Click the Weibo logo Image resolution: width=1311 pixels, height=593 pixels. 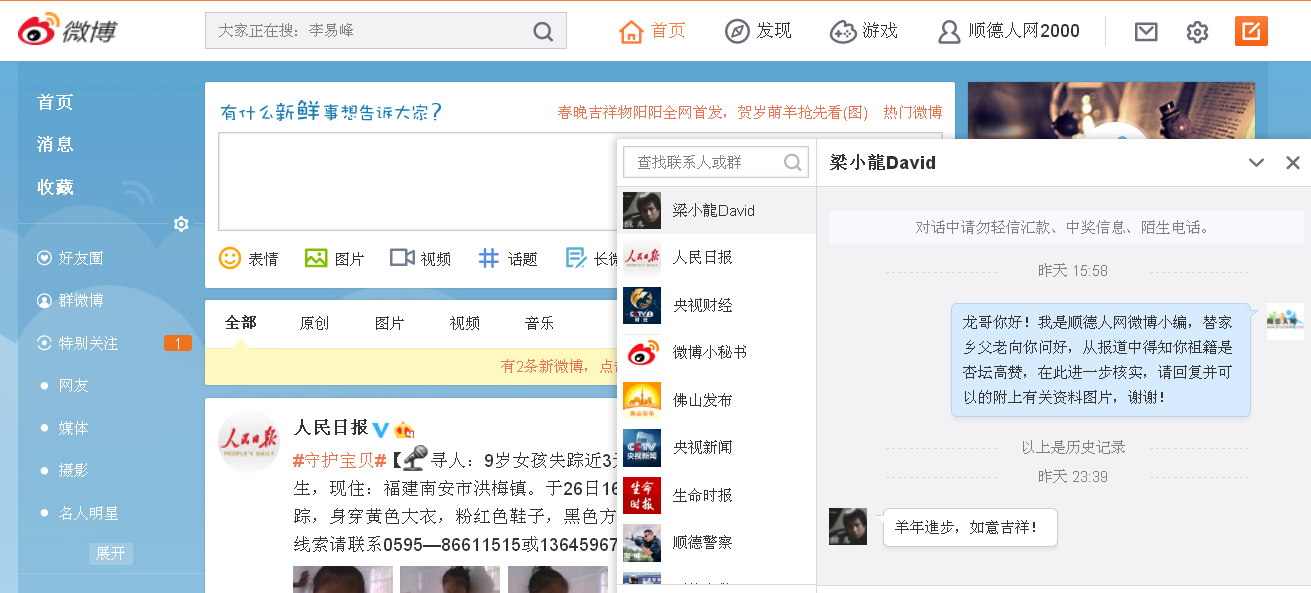[x=67, y=30]
